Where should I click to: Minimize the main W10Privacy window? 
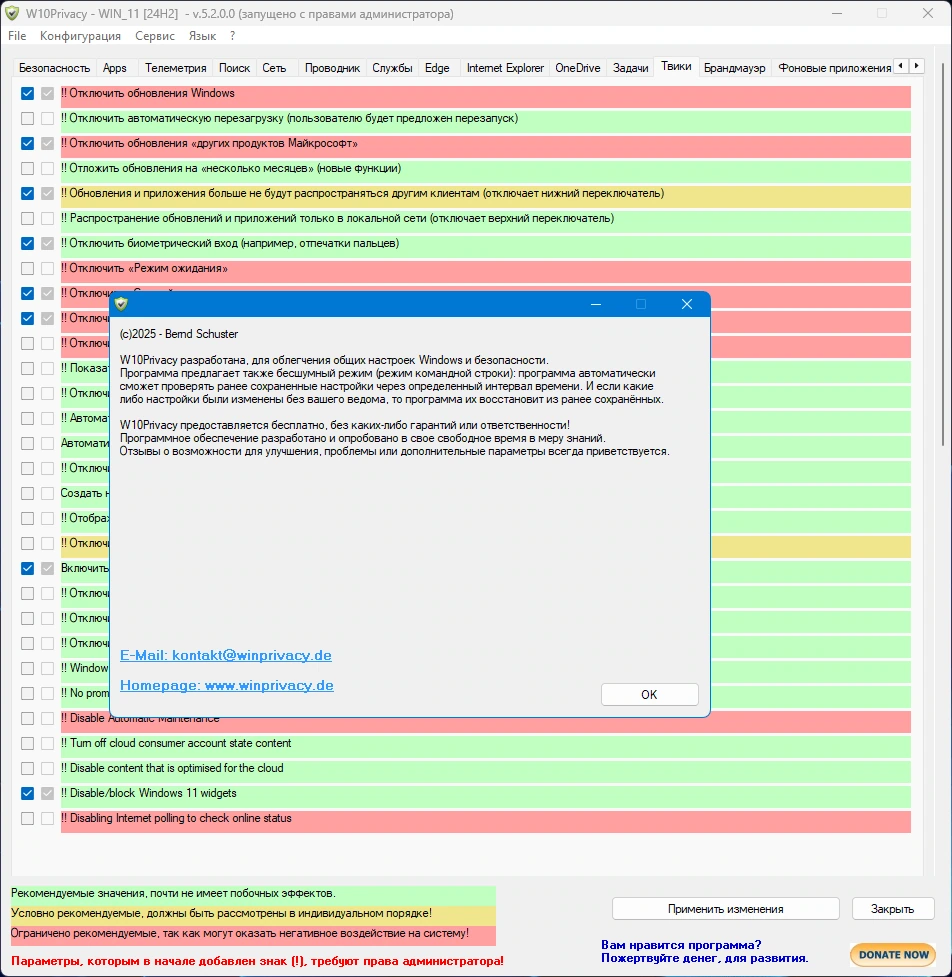(835, 13)
